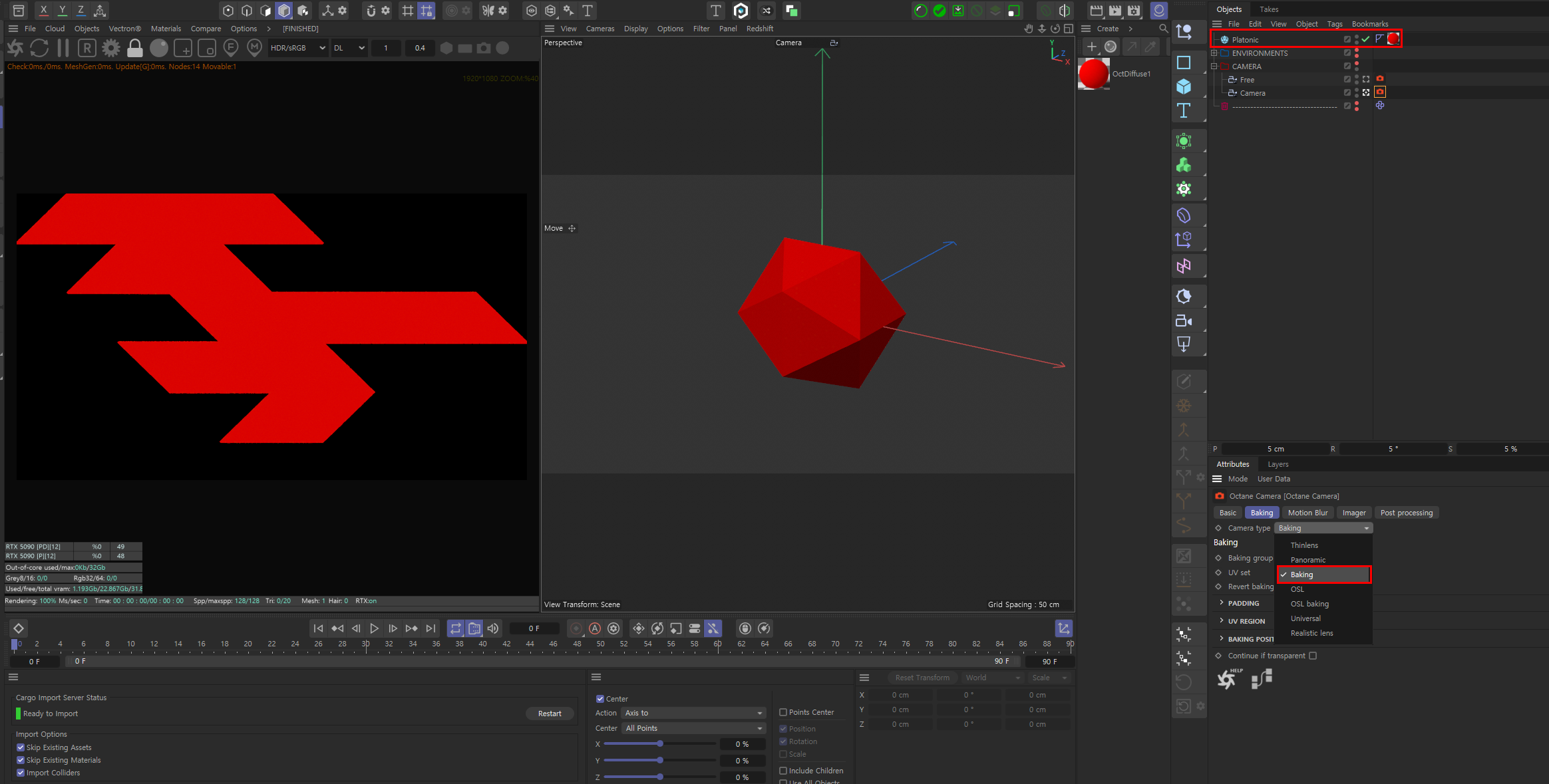Screen dimensions: 1549x784
Task: Select the rectangle spline icon in the side palette
Action: pyautogui.click(x=1184, y=63)
